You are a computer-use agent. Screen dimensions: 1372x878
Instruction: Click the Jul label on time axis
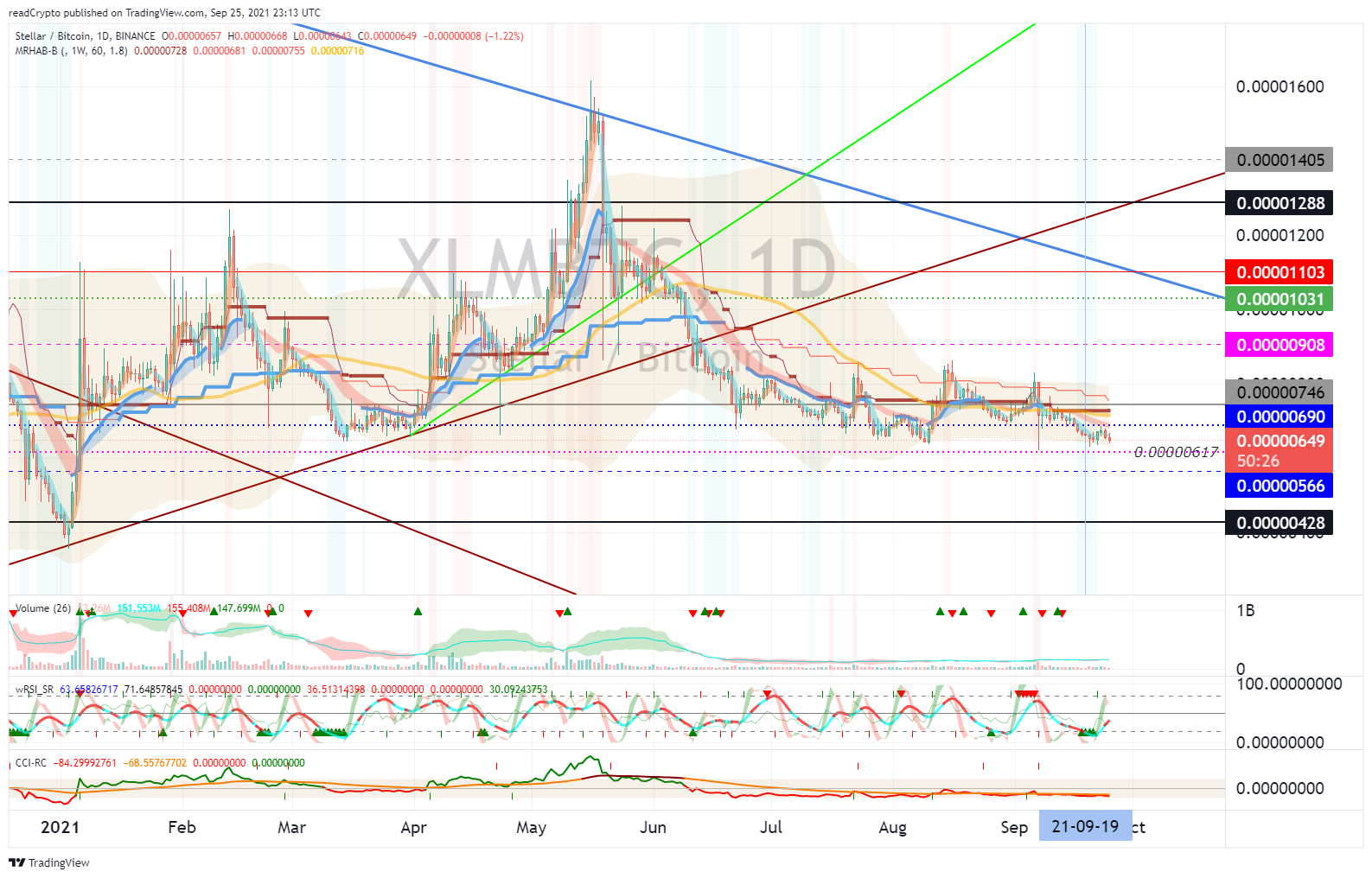click(771, 827)
